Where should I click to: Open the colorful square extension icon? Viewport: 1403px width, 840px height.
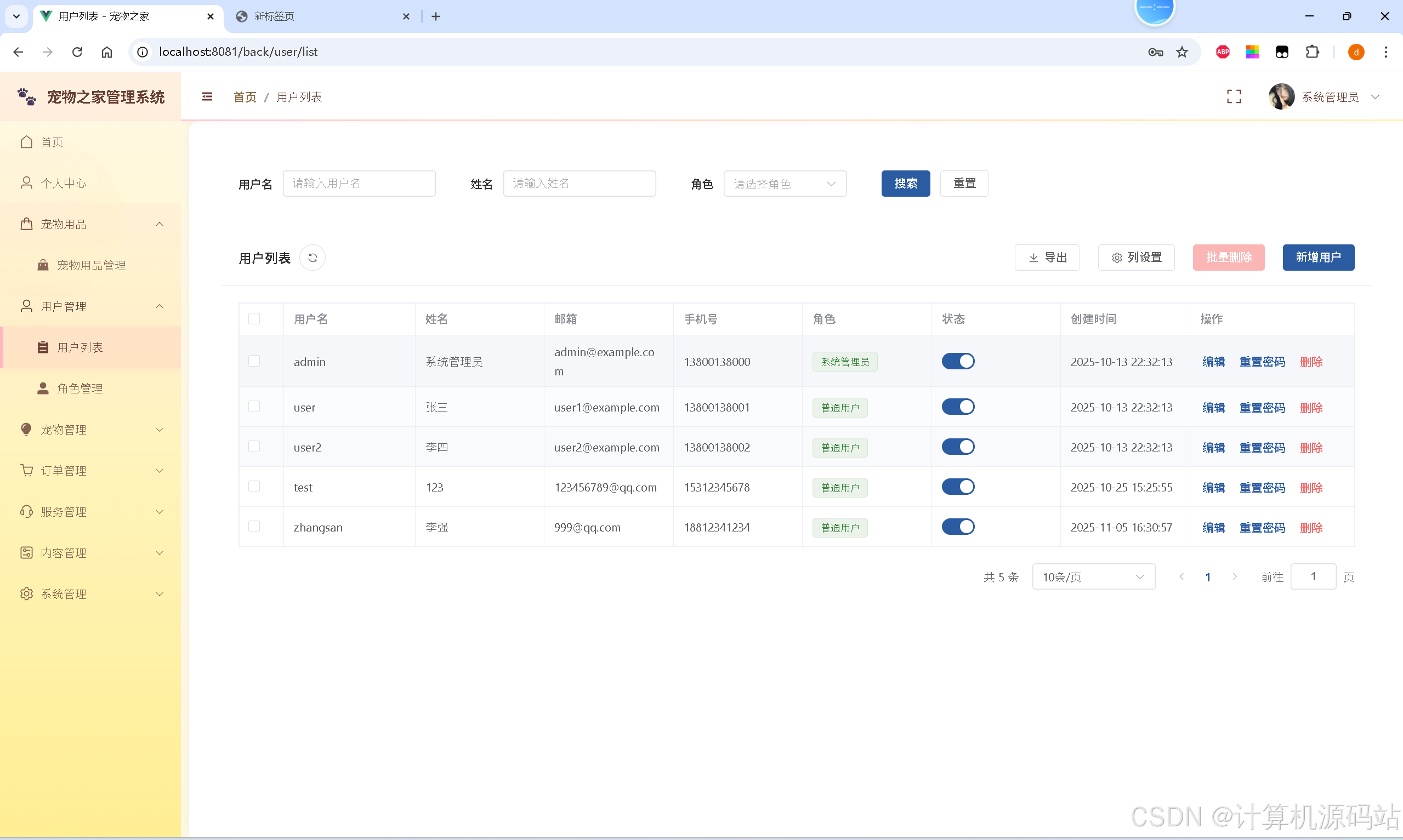coord(1252,52)
